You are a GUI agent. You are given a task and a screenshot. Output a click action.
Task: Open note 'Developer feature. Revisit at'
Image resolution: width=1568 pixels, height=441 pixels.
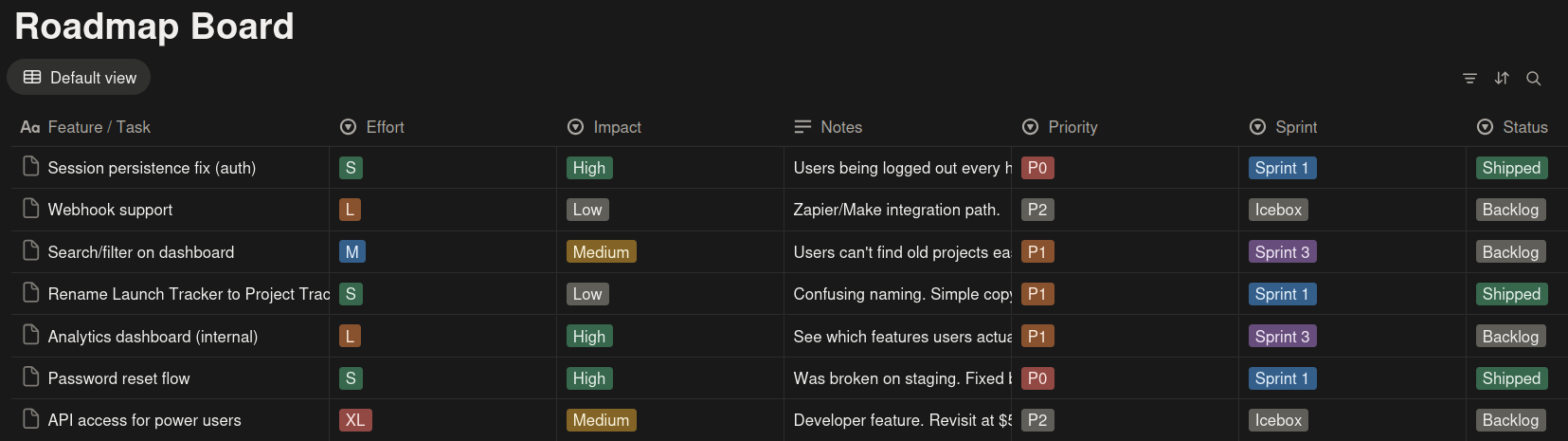click(902, 420)
